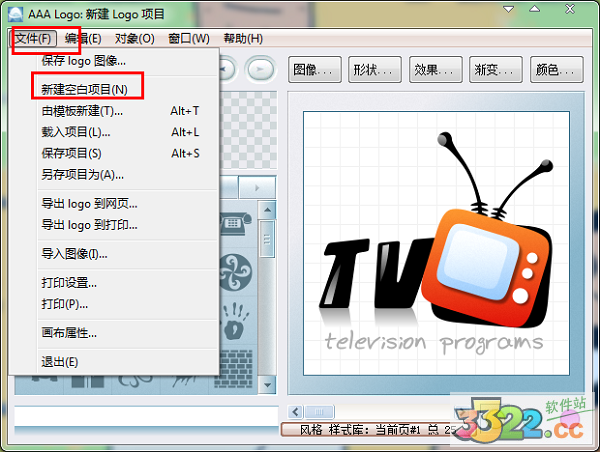The image size is (600, 452).
Task: Select 由模板新建(T)... menu entry
Action: coord(83,111)
